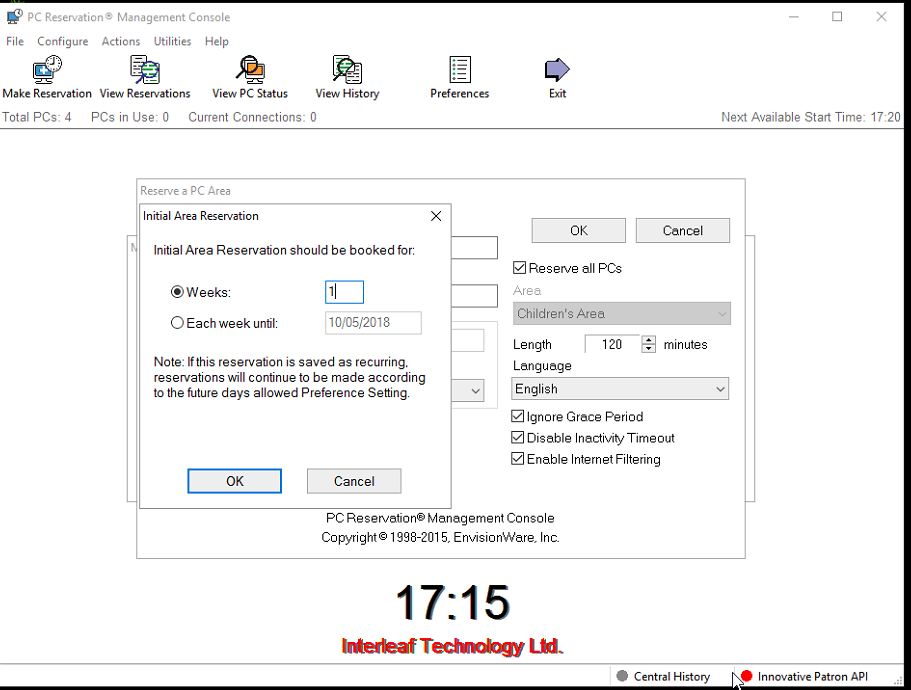The width and height of the screenshot is (911, 690).
Task: Open the Actions menu
Action: point(121,41)
